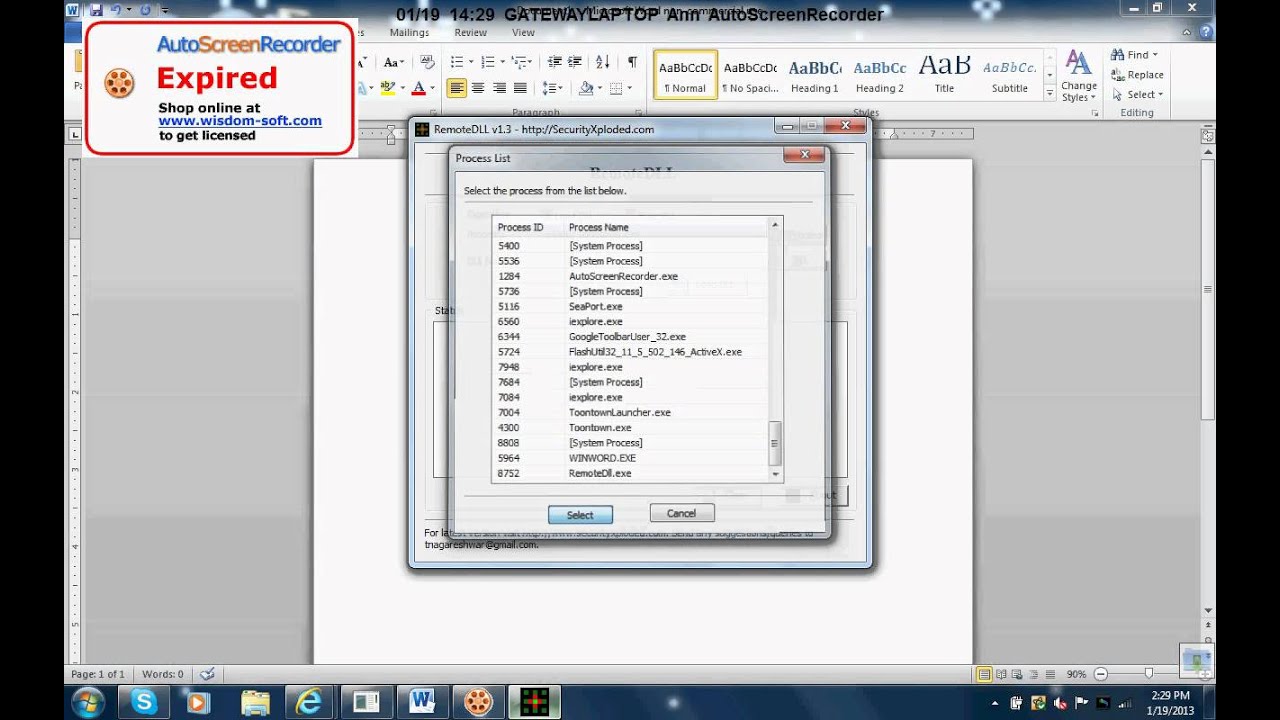Switch to RemoteDLL taskbar icon

coord(532,702)
